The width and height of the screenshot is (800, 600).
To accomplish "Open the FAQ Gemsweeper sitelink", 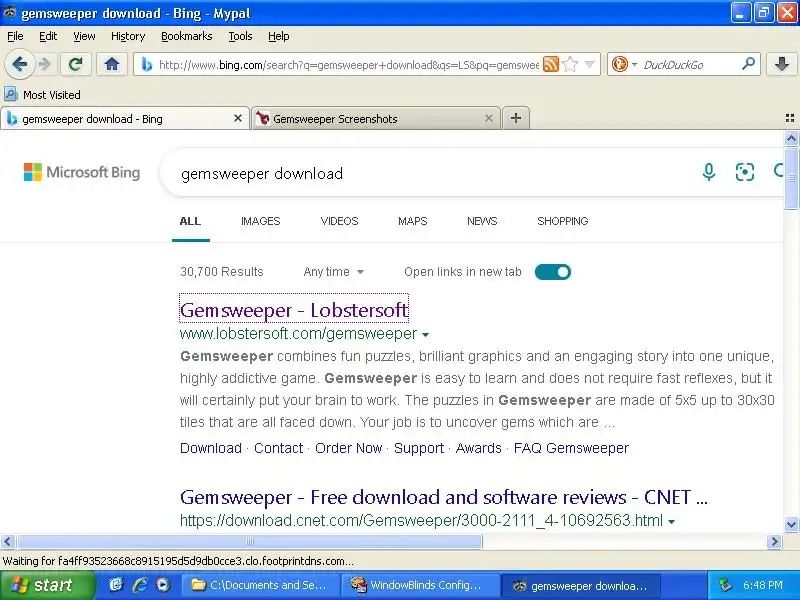I will (571, 448).
